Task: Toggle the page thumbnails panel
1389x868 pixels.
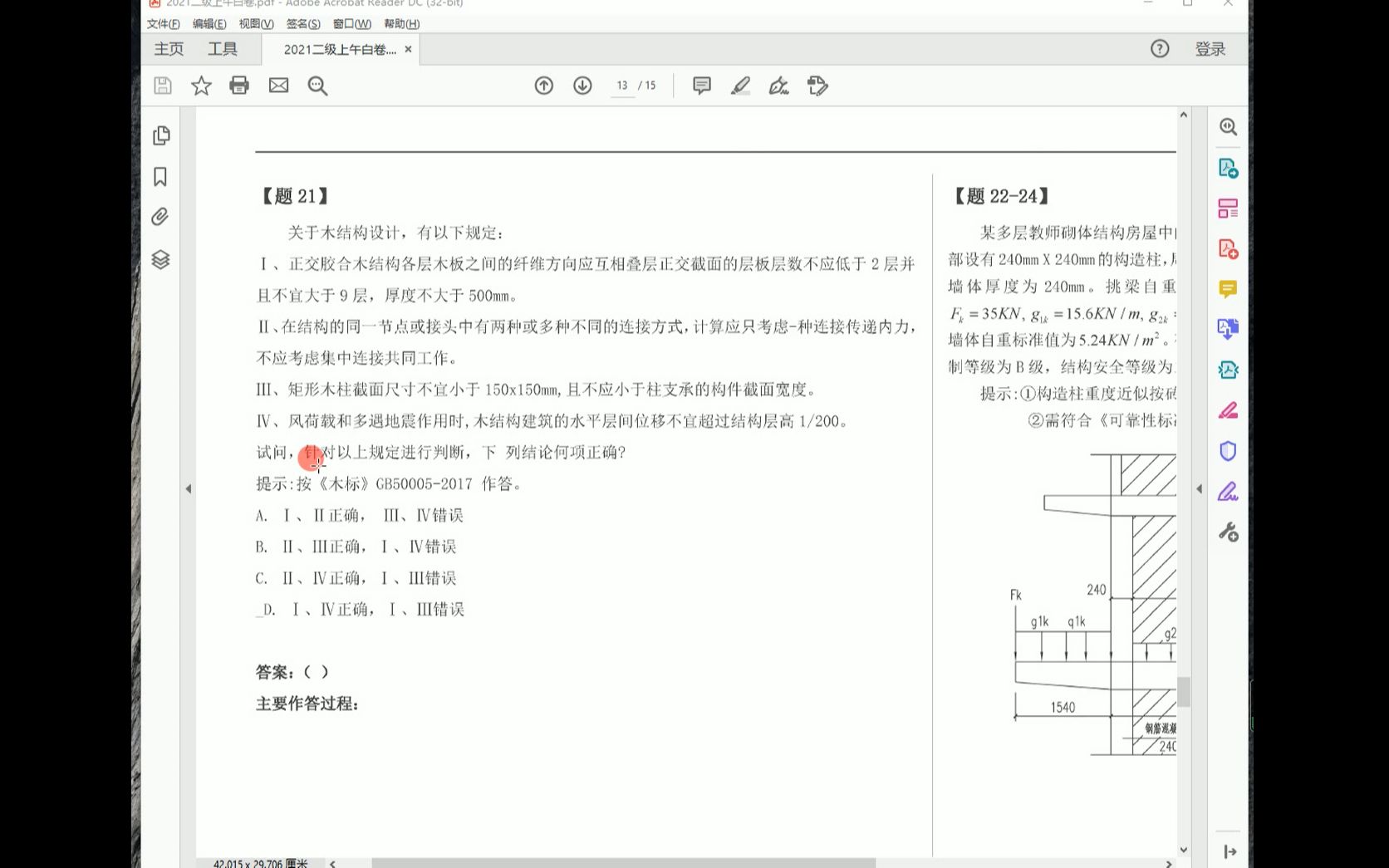Action: click(162, 135)
